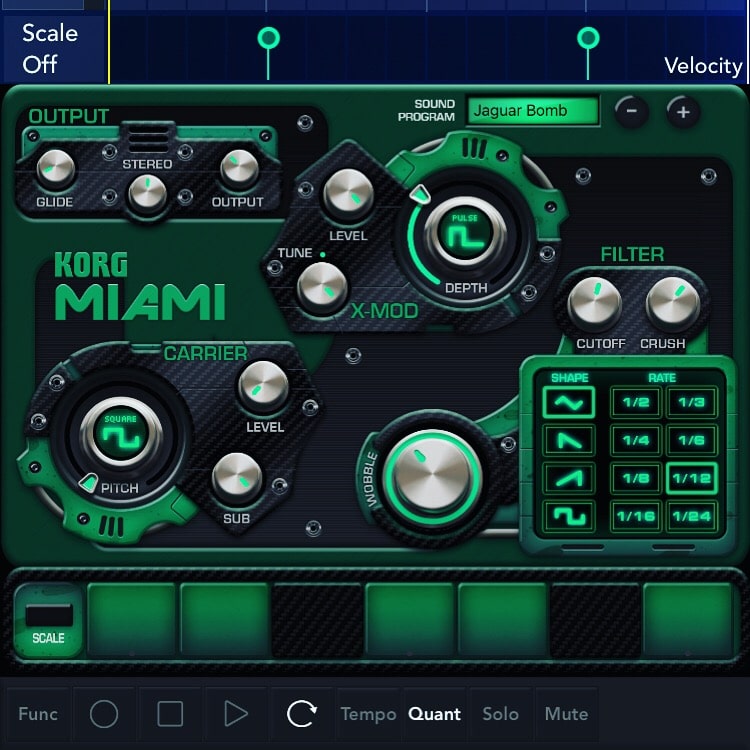Open the Sound Program Jaguar Bomb selector

coord(533,111)
